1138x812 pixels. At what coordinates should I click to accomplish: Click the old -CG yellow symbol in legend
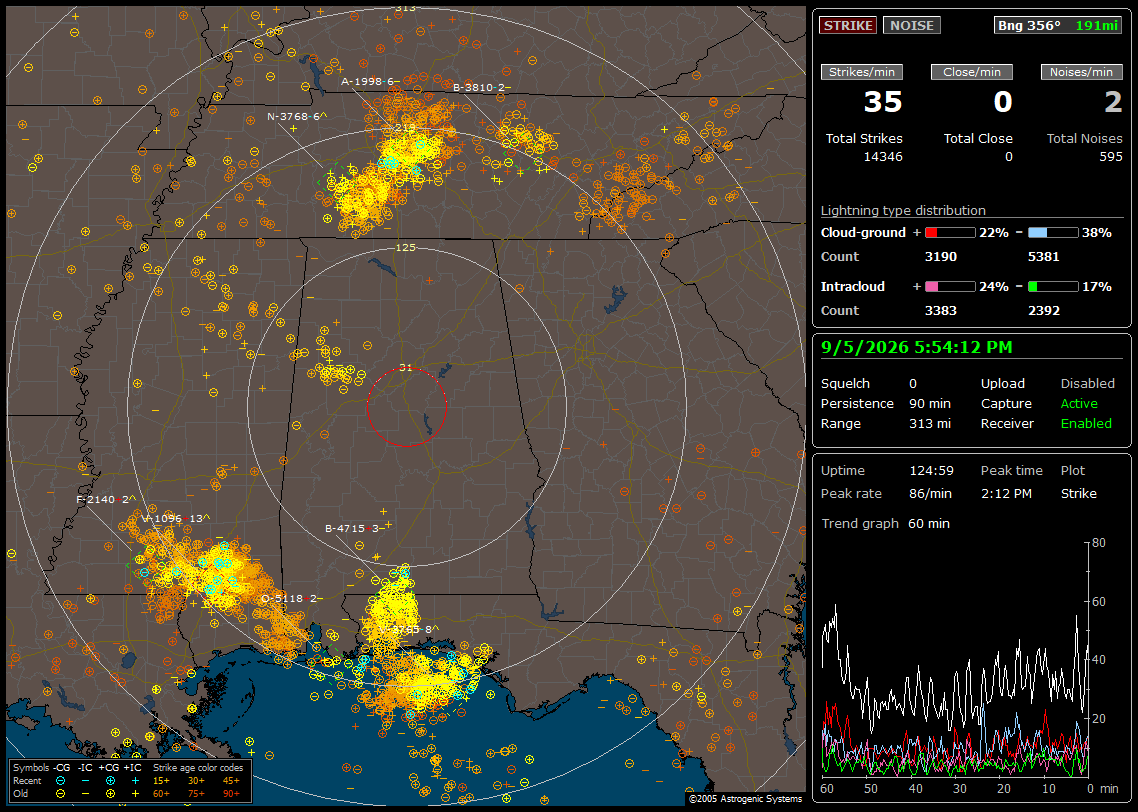point(61,794)
